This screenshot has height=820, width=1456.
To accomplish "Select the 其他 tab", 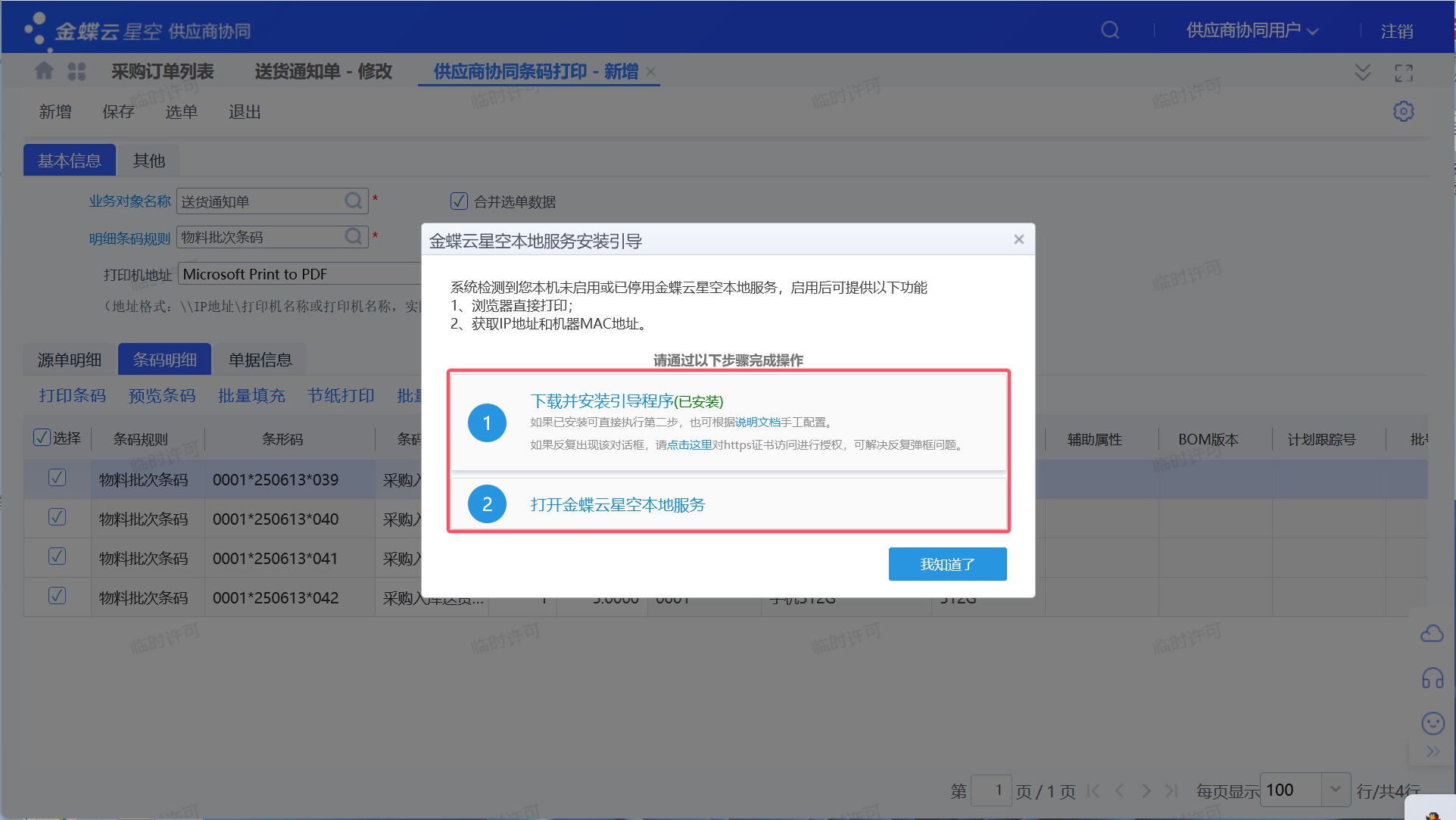I will coord(148,160).
